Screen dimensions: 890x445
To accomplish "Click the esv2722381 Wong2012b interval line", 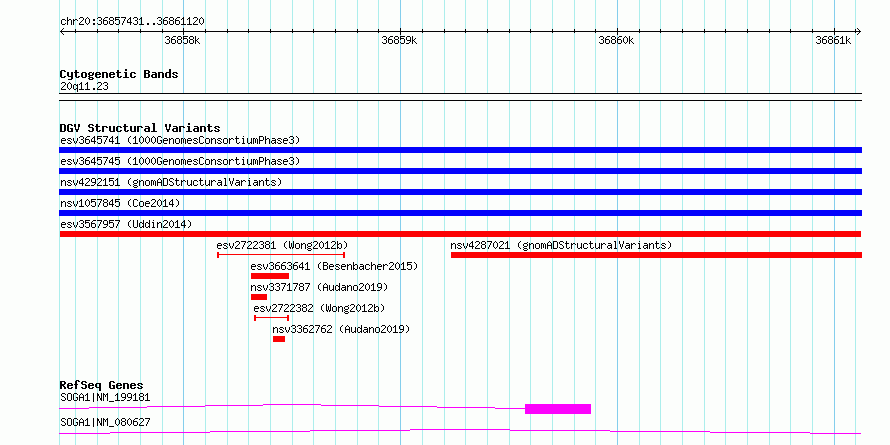I will (x=281, y=255).
